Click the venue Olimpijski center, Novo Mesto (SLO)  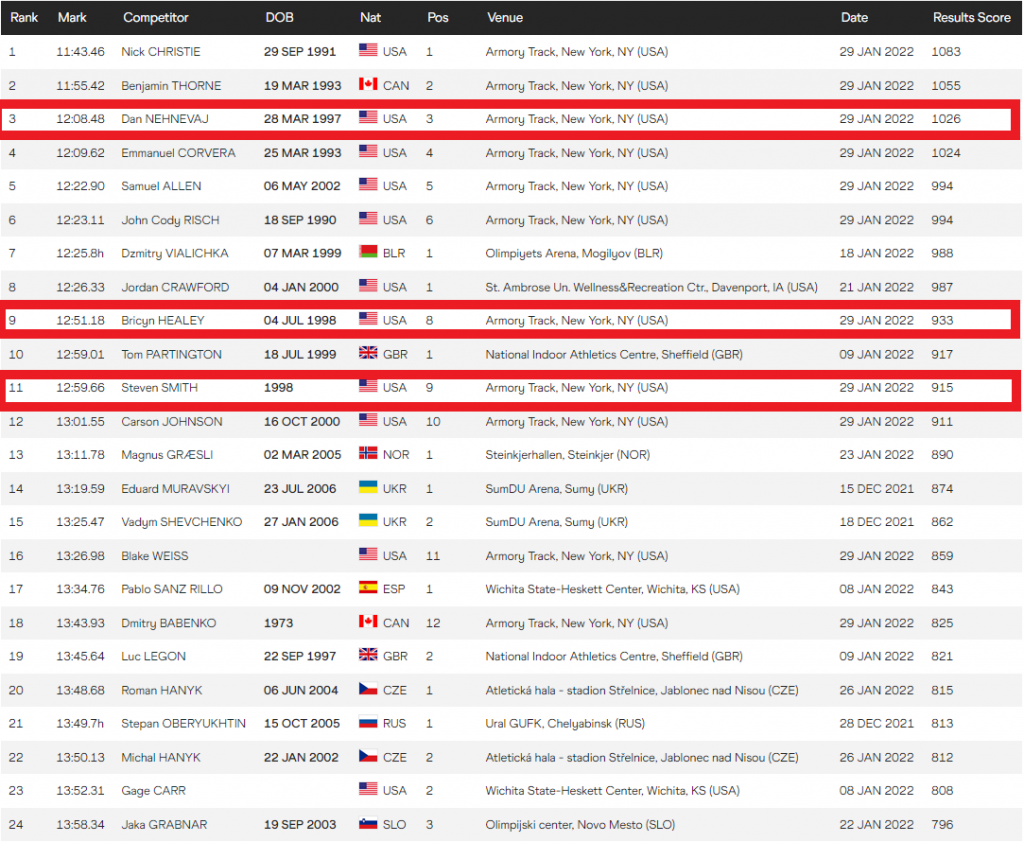(x=580, y=825)
